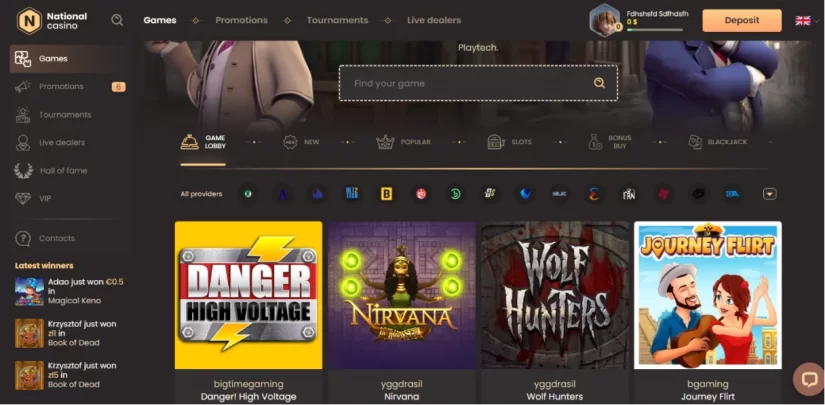Open the Nirvana game thumbnail
Viewport: 825px width, 405px height.
point(401,295)
